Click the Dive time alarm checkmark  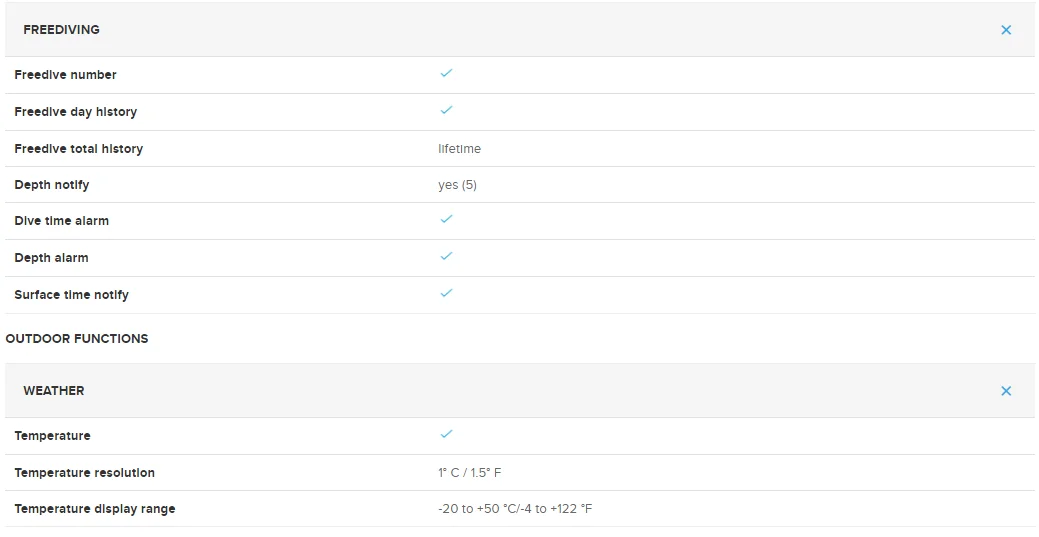click(x=446, y=219)
